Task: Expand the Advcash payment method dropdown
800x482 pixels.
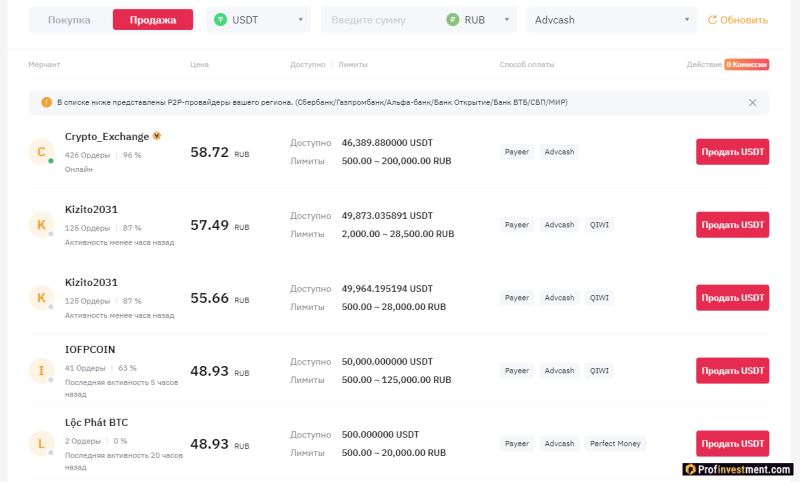Action: [x=612, y=20]
